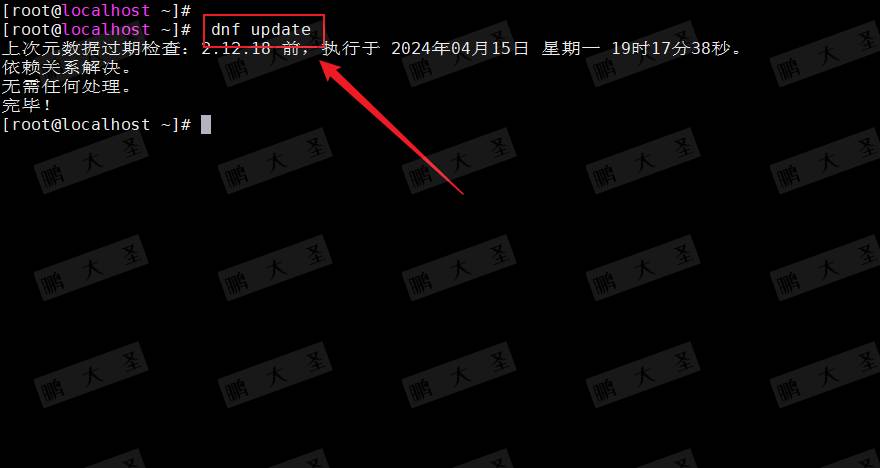Image resolution: width=880 pixels, height=468 pixels.
Task: Click the purple localhost on last prompt line
Action: click(x=106, y=124)
